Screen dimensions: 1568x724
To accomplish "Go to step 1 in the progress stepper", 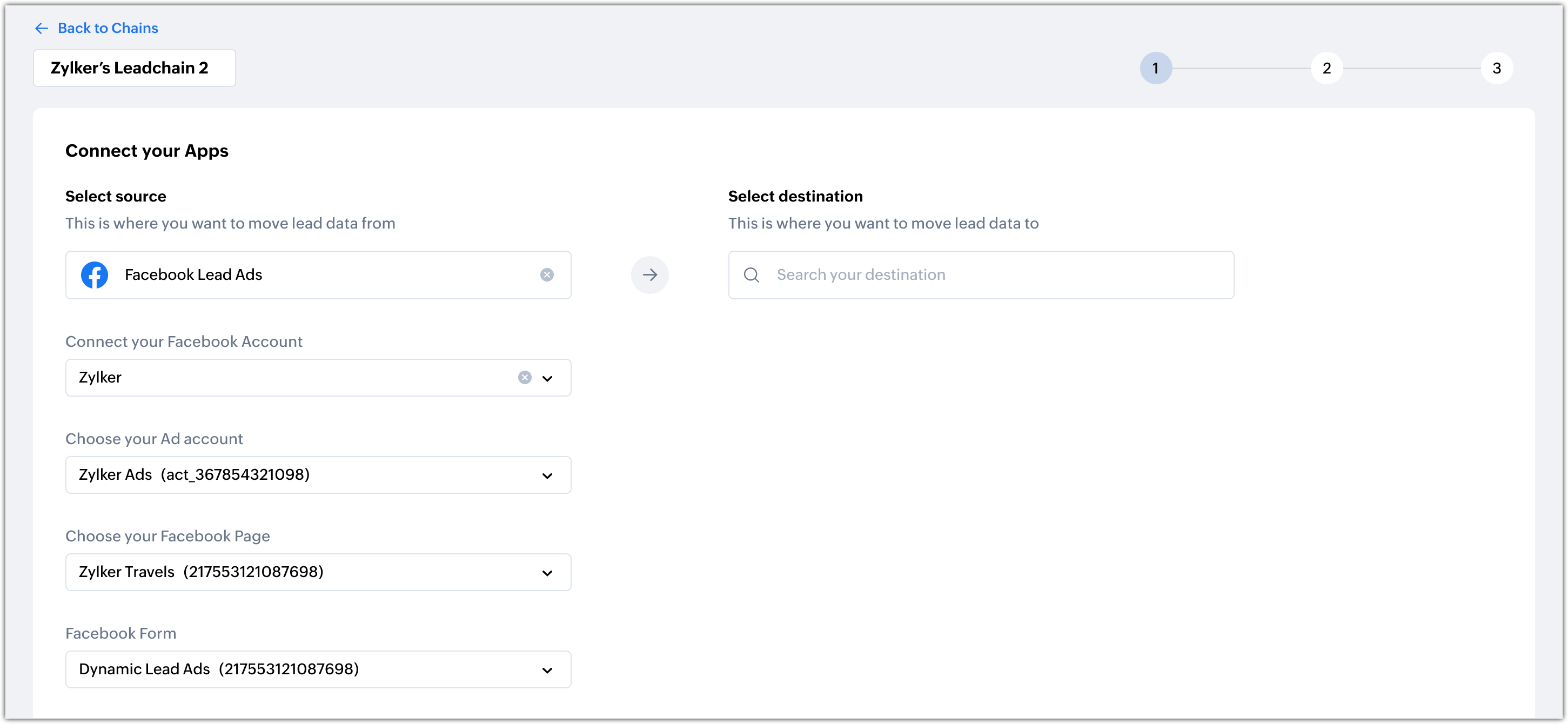I will click(x=1155, y=68).
